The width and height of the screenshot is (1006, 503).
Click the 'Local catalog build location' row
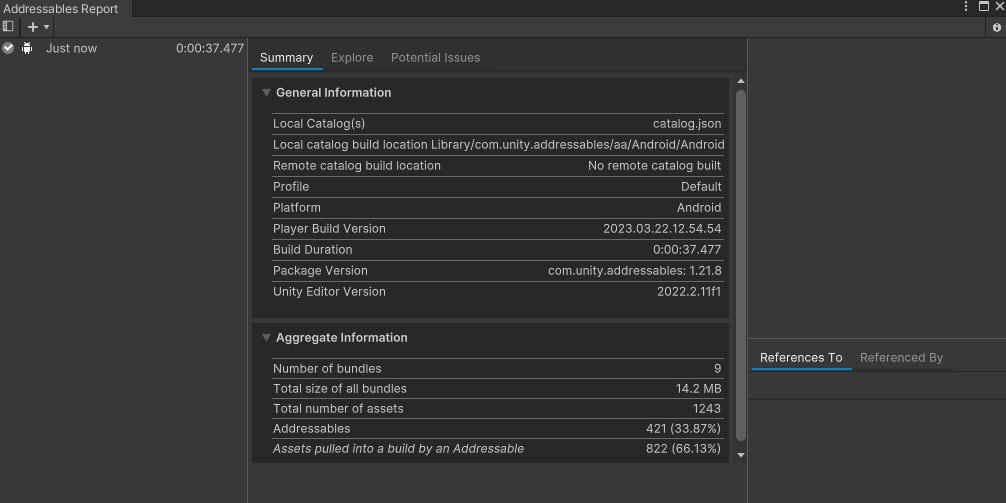pyautogui.click(x=499, y=144)
